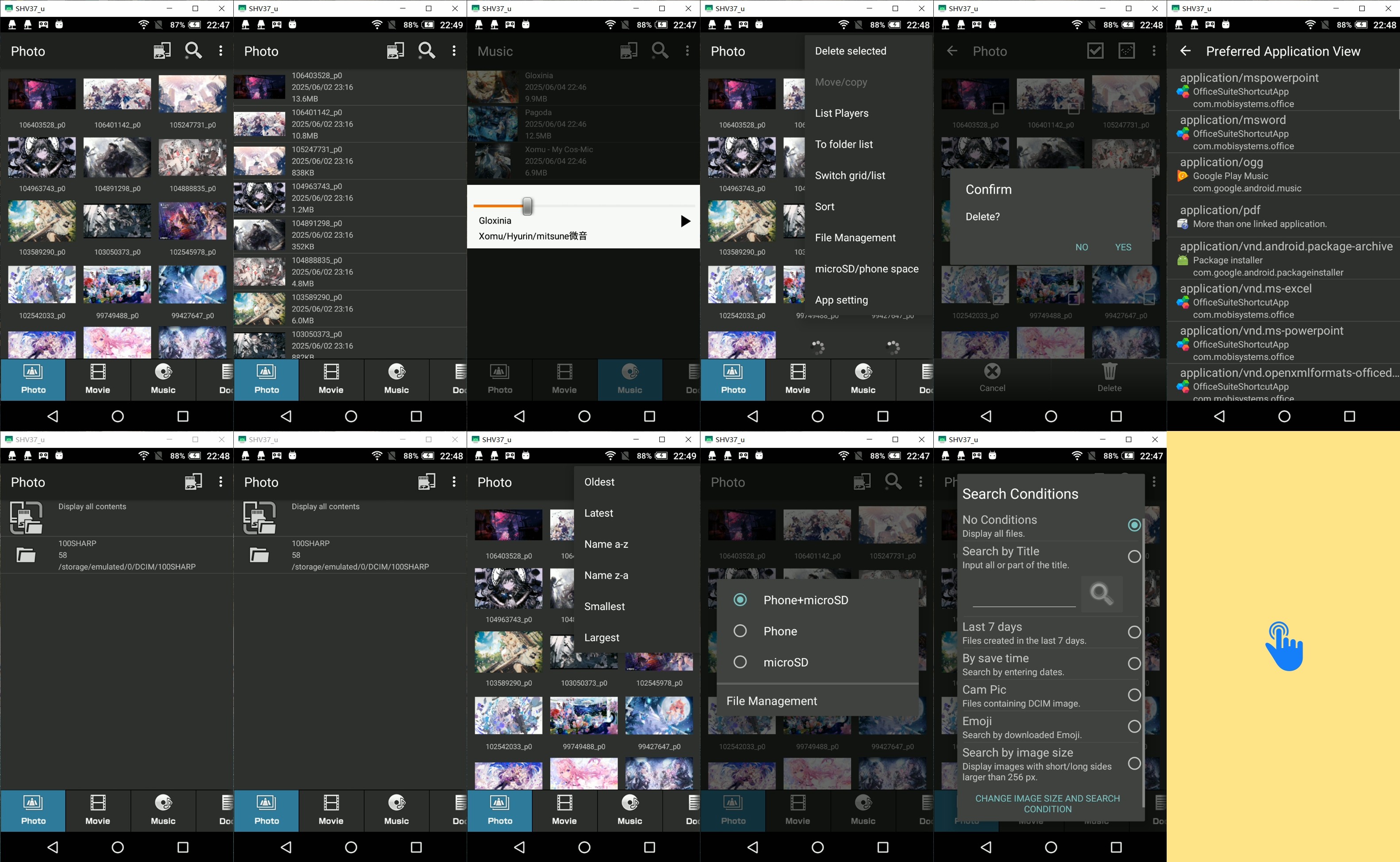The image size is (1400, 862).
Task: Select the No Conditions radio button
Action: click(1134, 525)
